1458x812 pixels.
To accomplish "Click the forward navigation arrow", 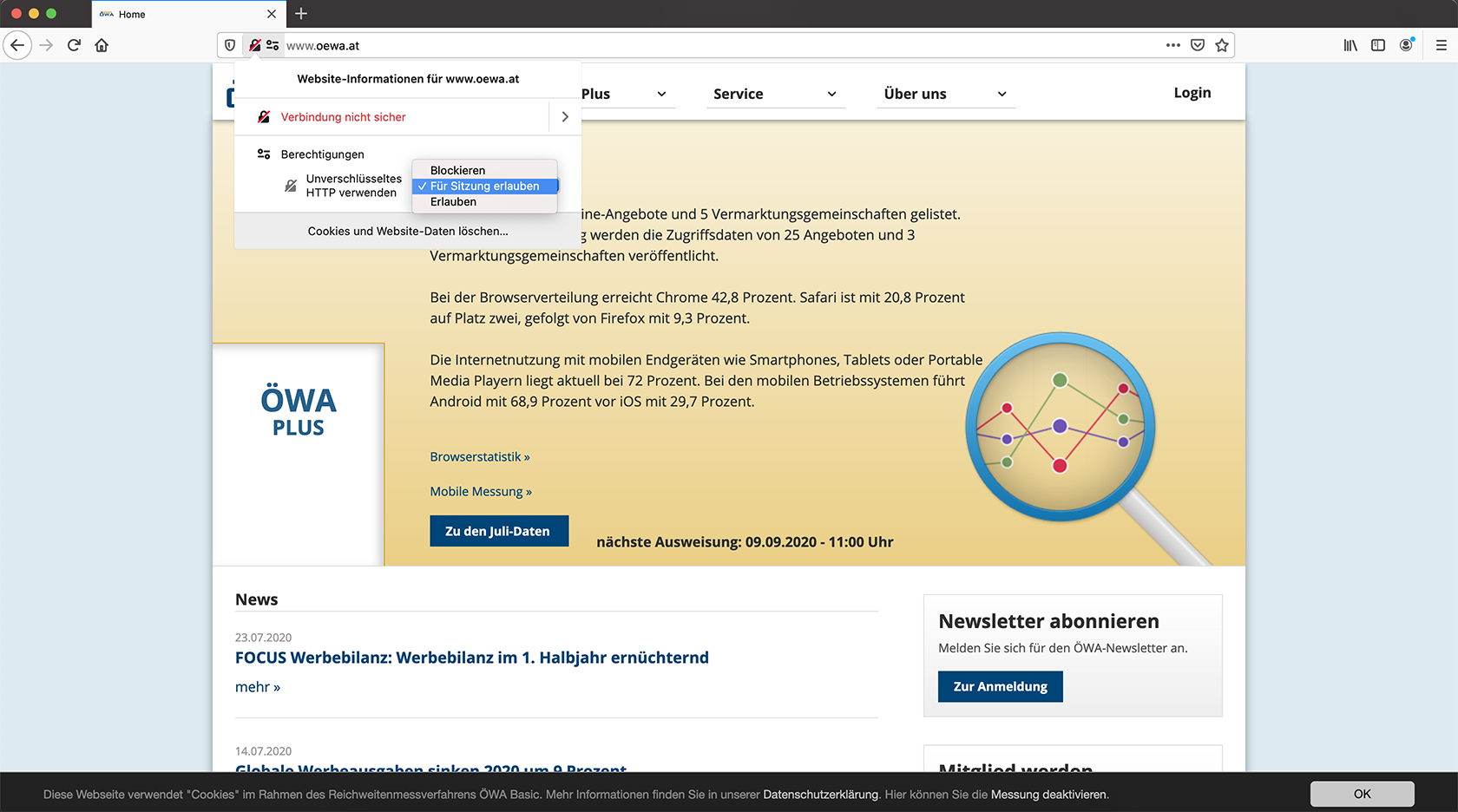I will tap(46, 45).
